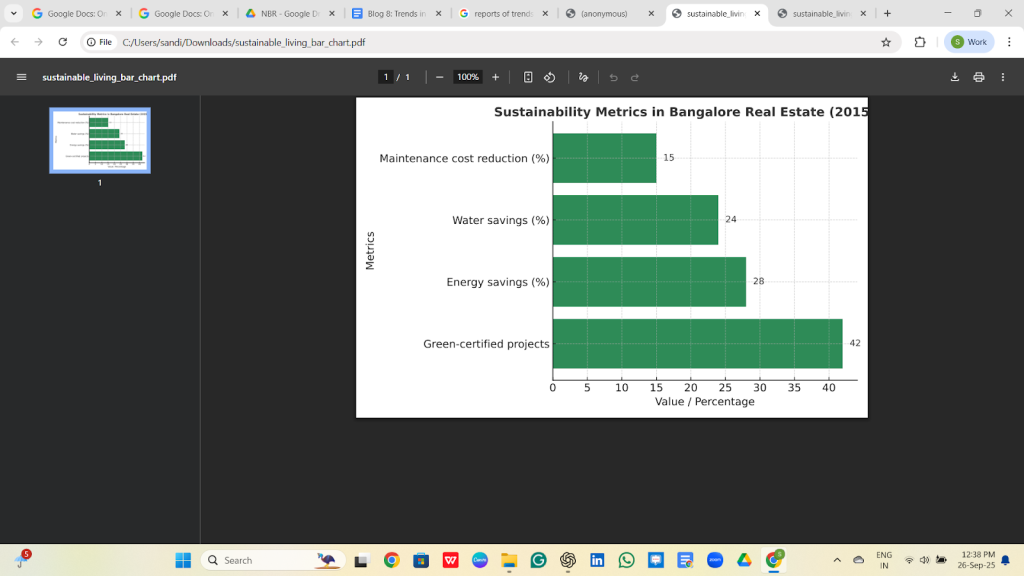Reload the current page

(63, 42)
